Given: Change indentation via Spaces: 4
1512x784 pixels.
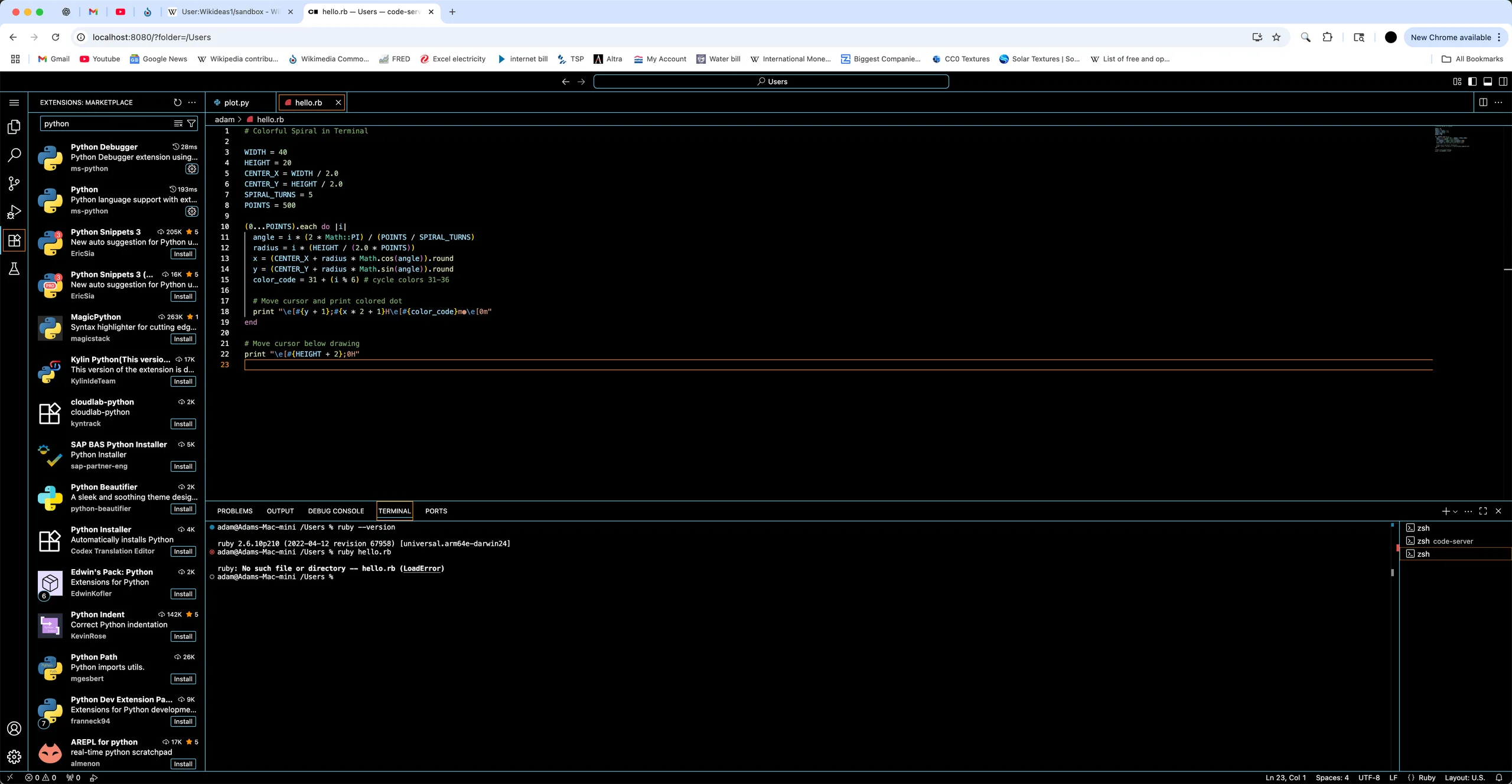Looking at the screenshot, I should [1332, 778].
